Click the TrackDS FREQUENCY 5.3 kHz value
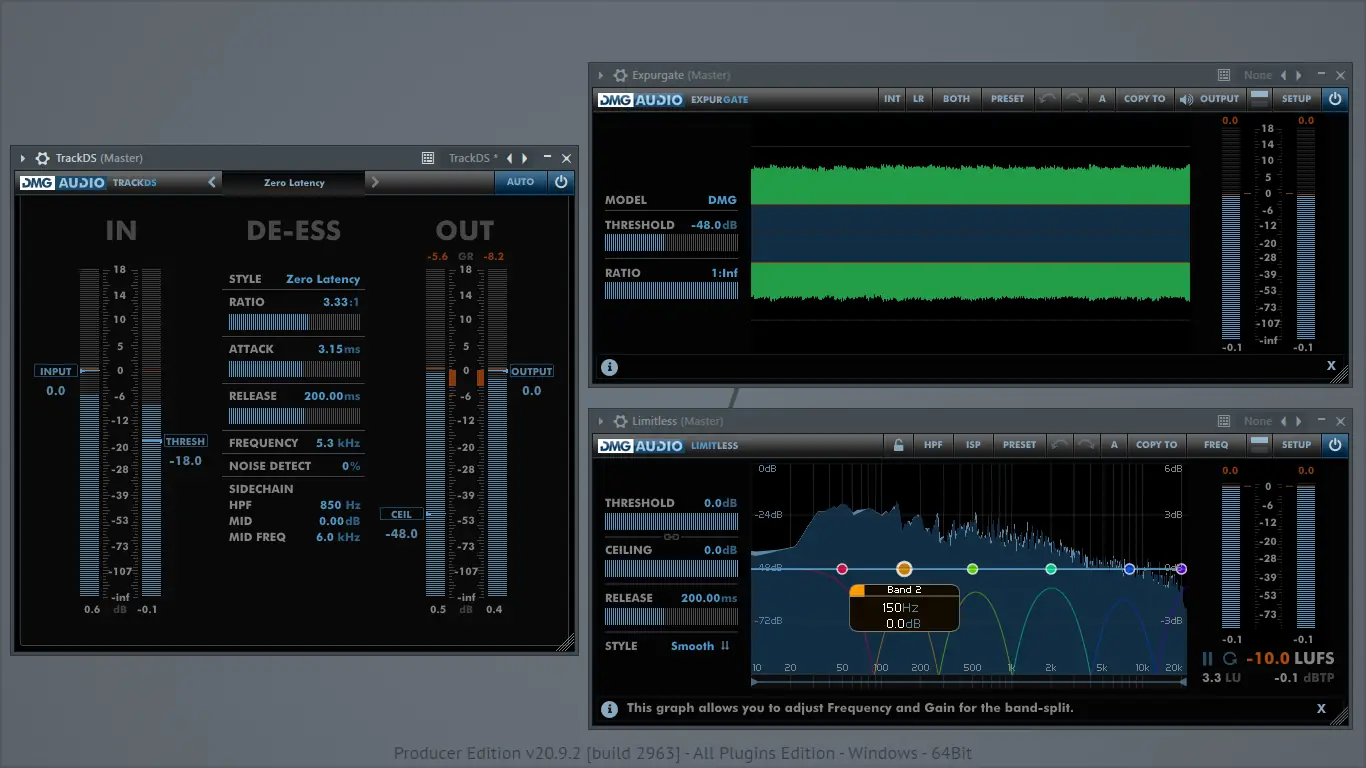Screen dimensions: 1366x768 coord(338,443)
